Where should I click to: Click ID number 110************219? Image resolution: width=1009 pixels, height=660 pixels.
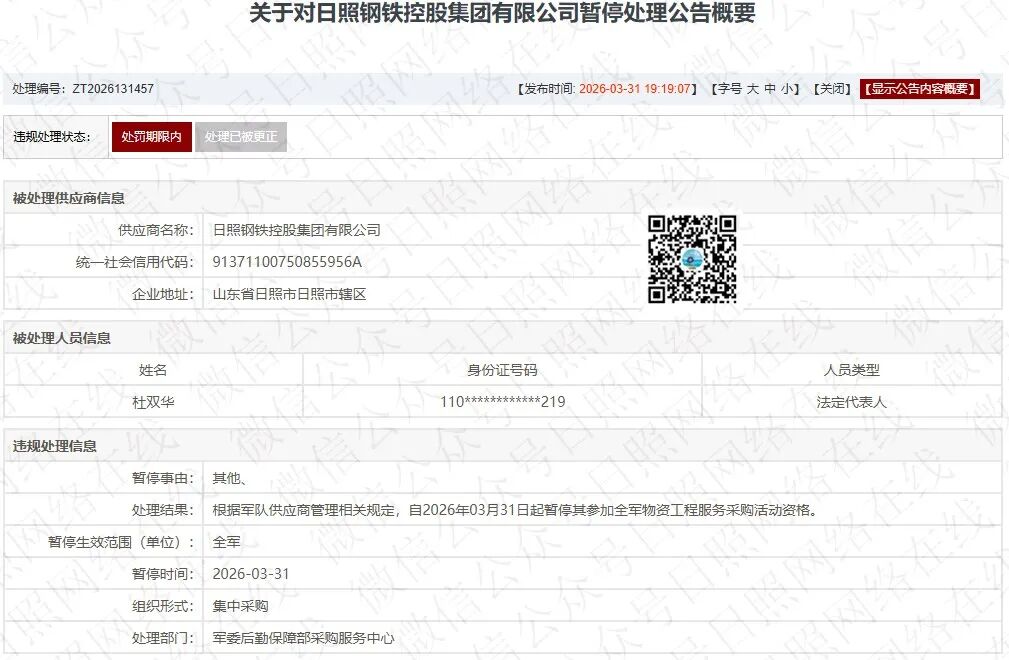coord(503,402)
